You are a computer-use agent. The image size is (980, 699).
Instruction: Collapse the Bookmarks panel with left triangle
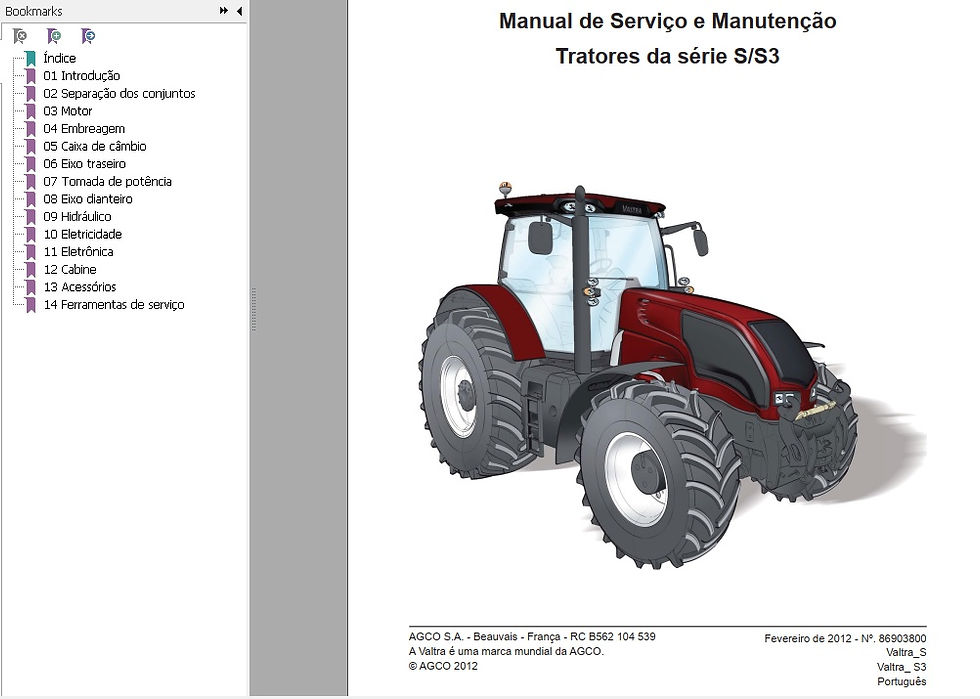239,11
